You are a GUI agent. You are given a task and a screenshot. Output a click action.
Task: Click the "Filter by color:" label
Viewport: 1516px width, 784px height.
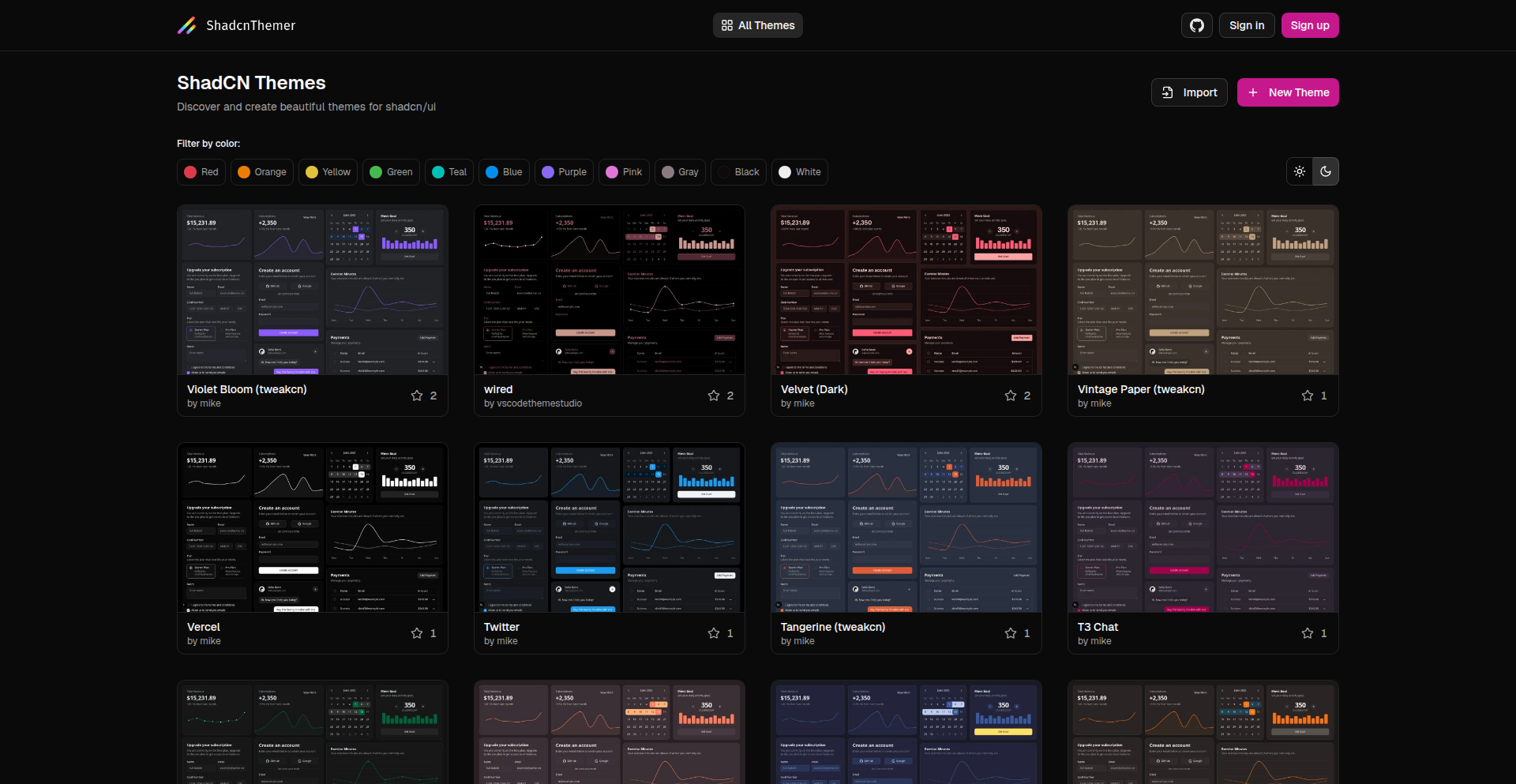coord(208,144)
